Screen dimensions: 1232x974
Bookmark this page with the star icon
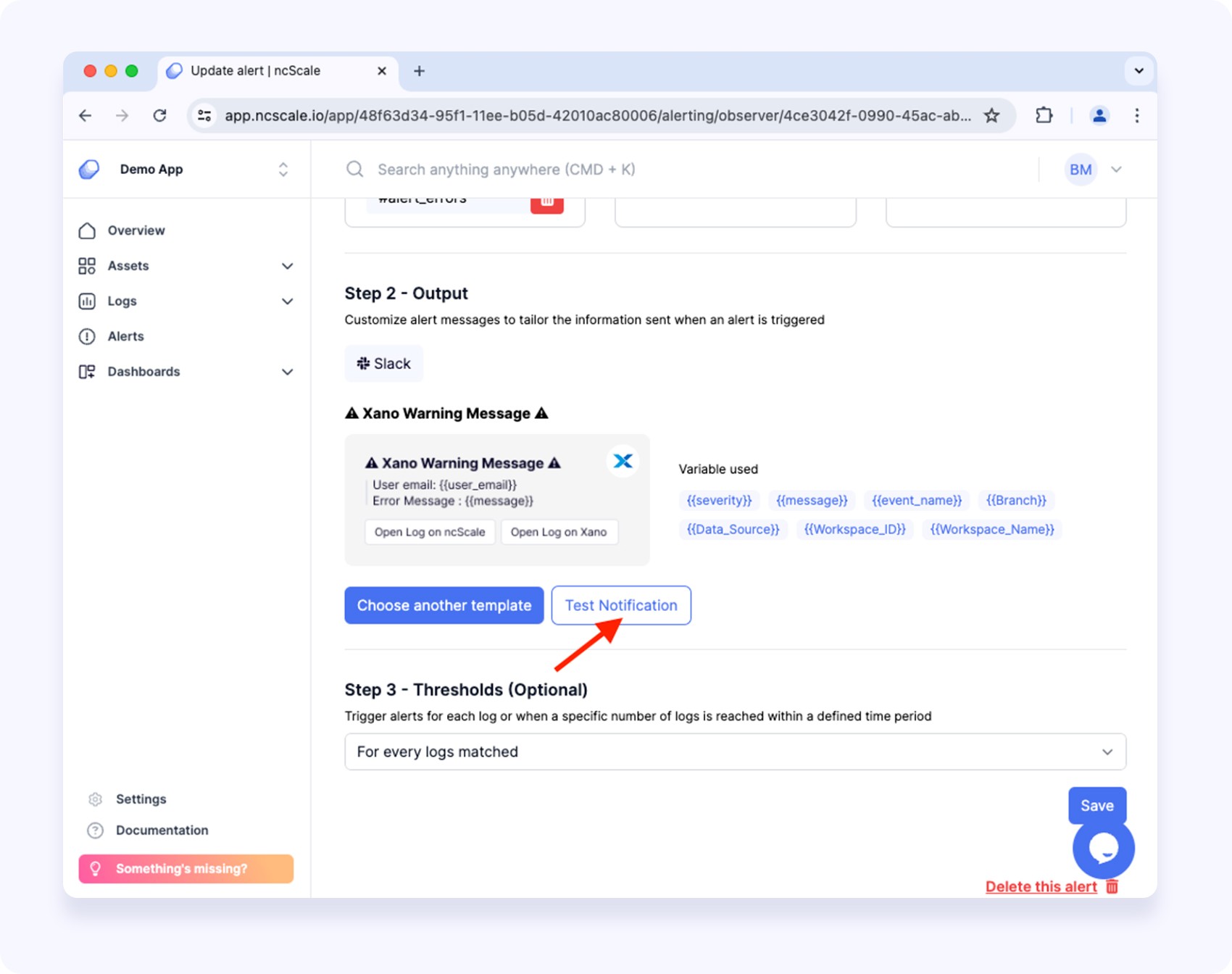pos(992,115)
